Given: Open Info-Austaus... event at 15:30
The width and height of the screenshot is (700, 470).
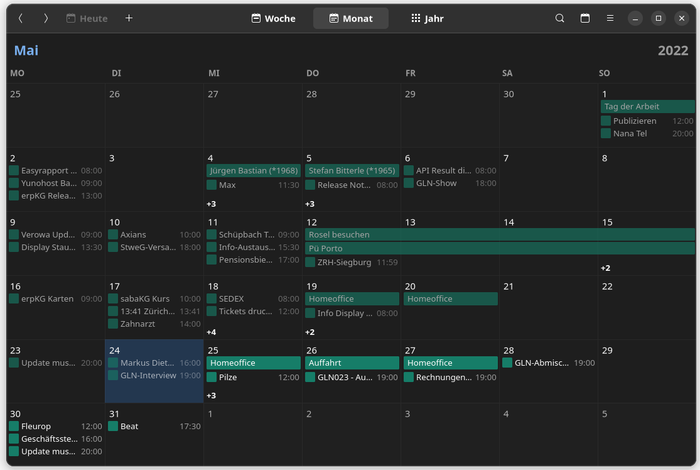Looking at the screenshot, I should pyautogui.click(x=253, y=247).
